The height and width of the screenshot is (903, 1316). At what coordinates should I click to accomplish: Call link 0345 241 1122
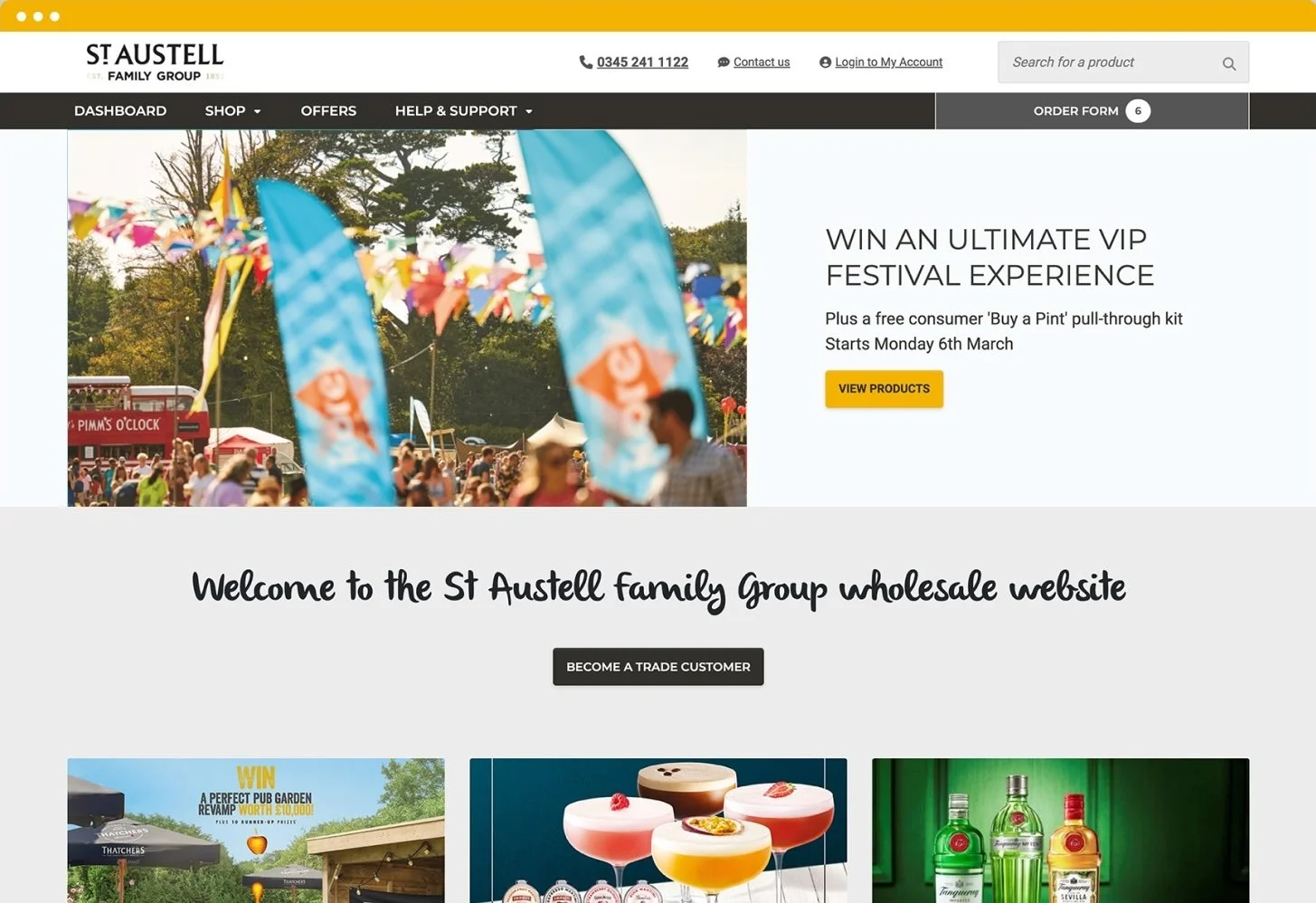tap(642, 62)
